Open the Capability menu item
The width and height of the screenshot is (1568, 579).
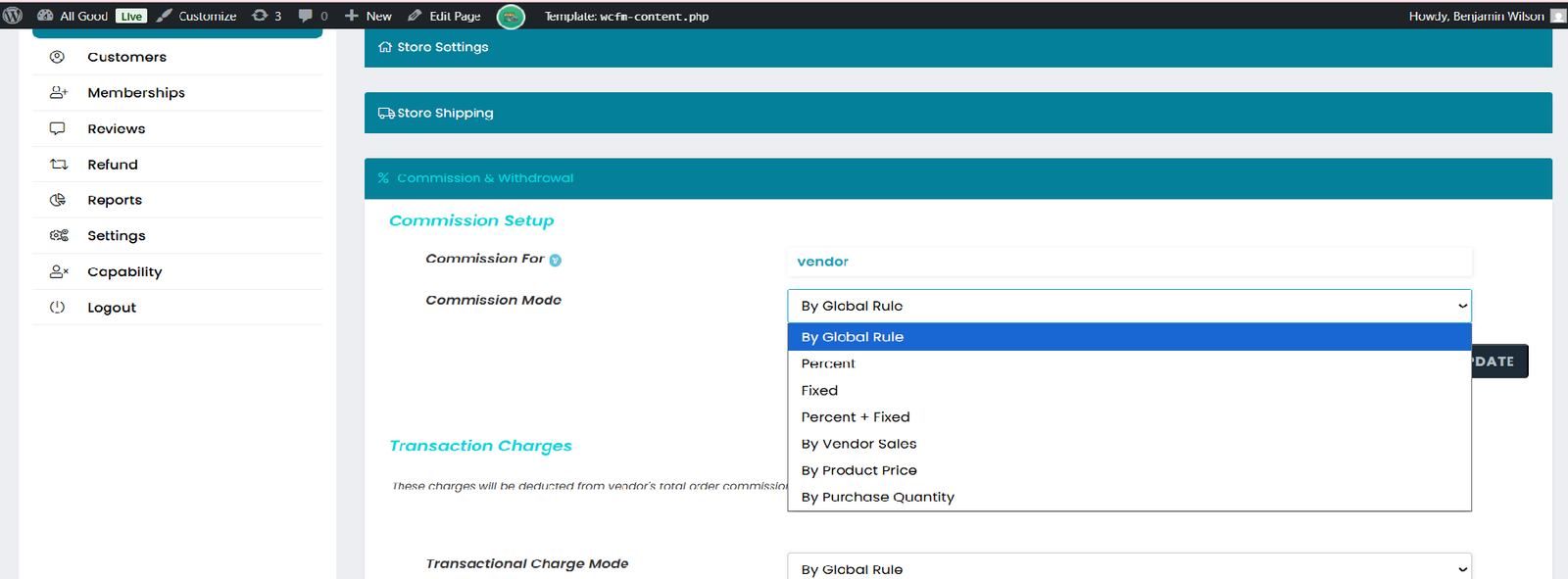pyautogui.click(x=124, y=271)
